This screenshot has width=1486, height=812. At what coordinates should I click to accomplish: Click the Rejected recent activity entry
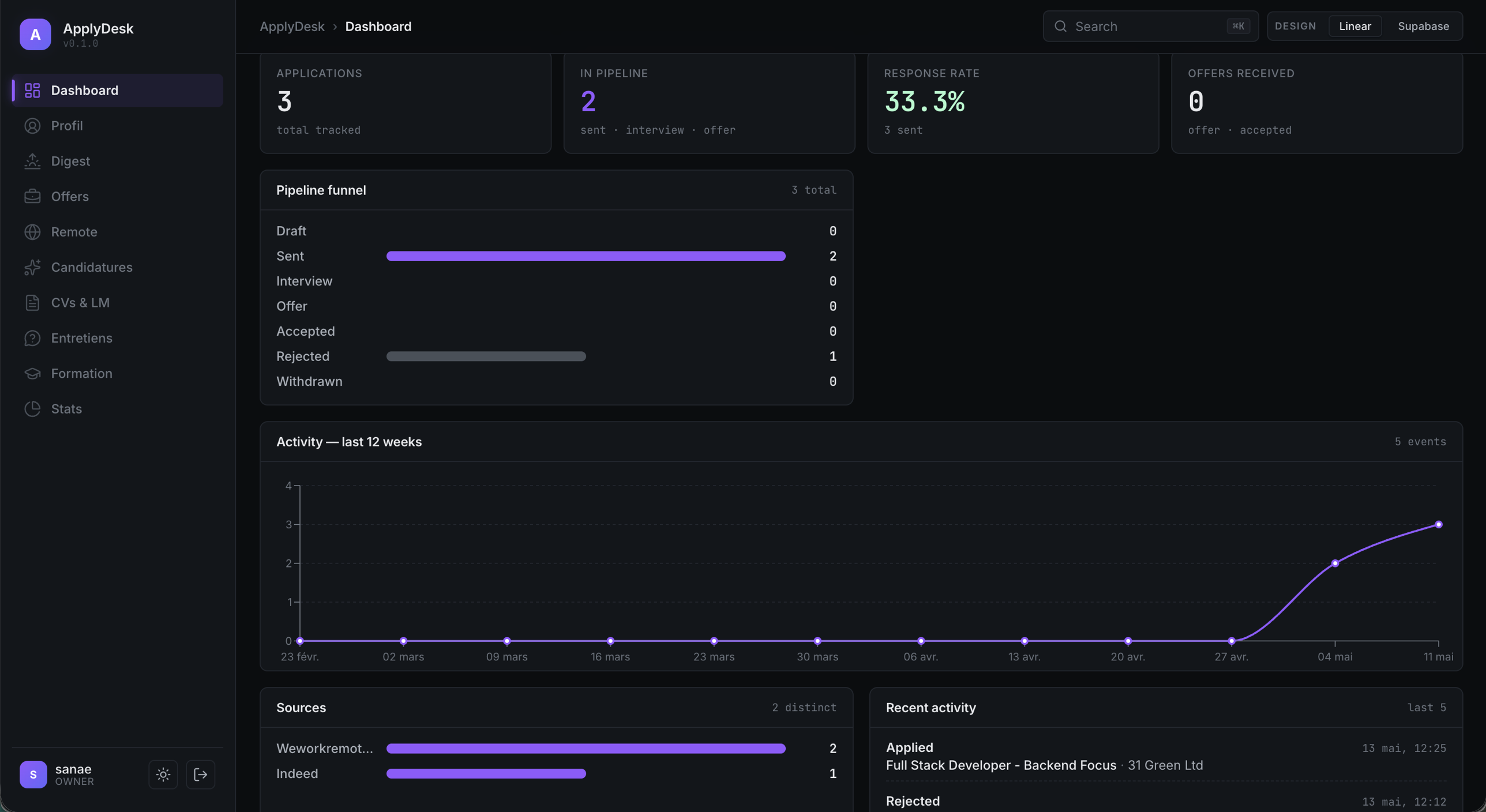(x=1166, y=801)
